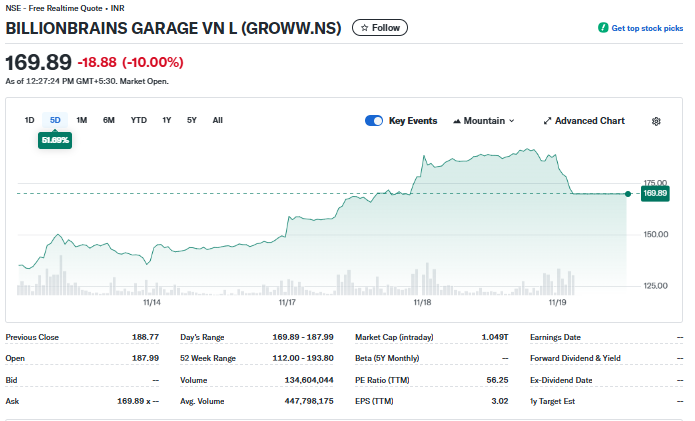Viewport: 695px width, 421px height.
Task: Click the Mountain chart type icon
Action: click(457, 121)
